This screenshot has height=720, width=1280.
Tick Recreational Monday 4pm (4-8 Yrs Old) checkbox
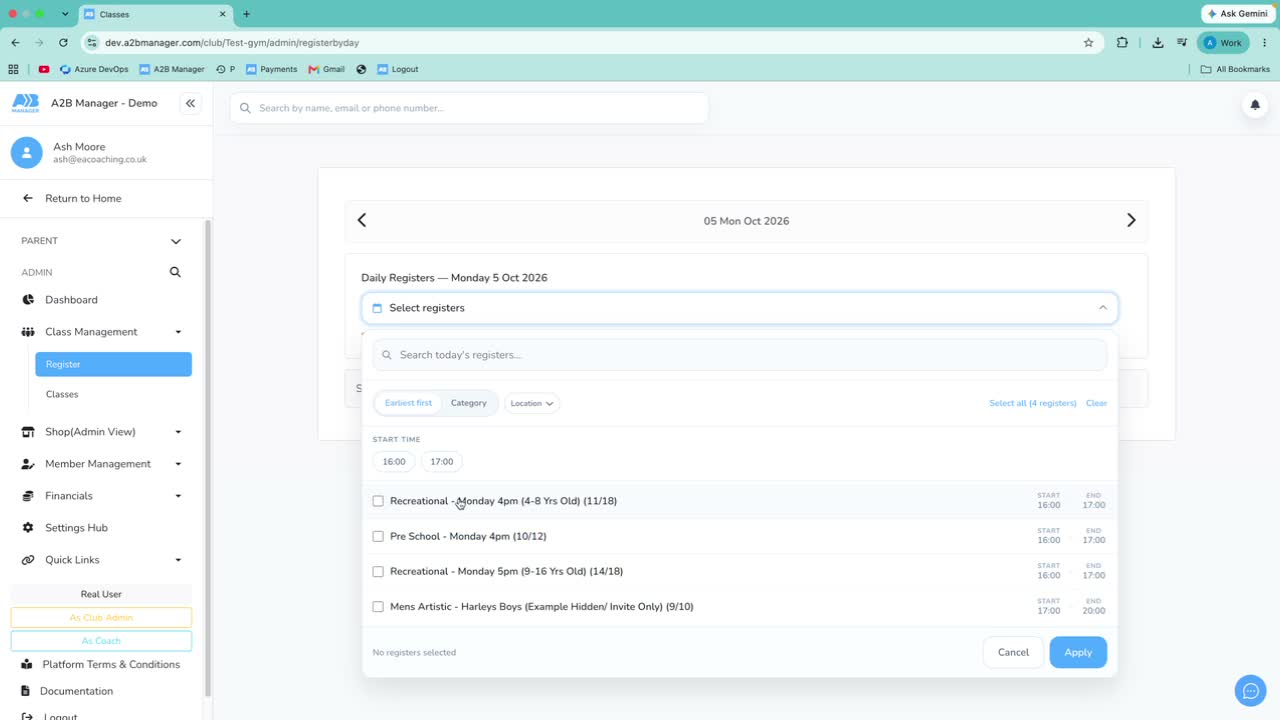point(378,501)
